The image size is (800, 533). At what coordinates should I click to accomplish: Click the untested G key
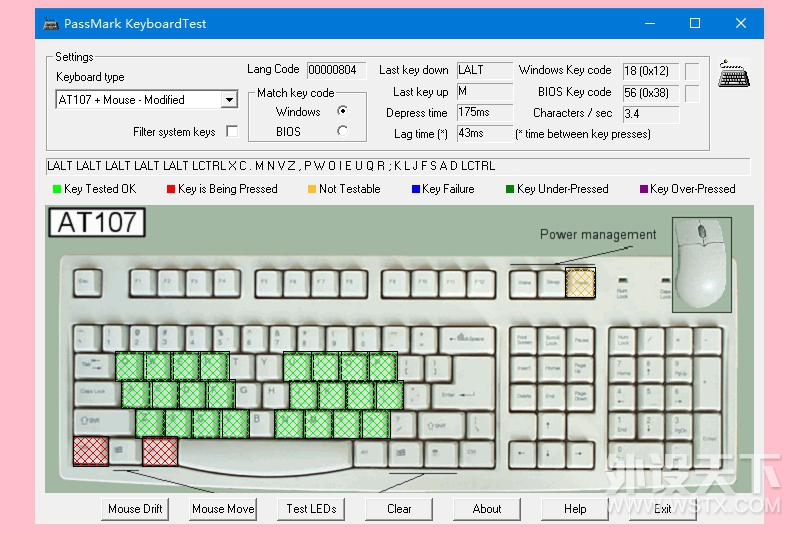[x=246, y=393]
